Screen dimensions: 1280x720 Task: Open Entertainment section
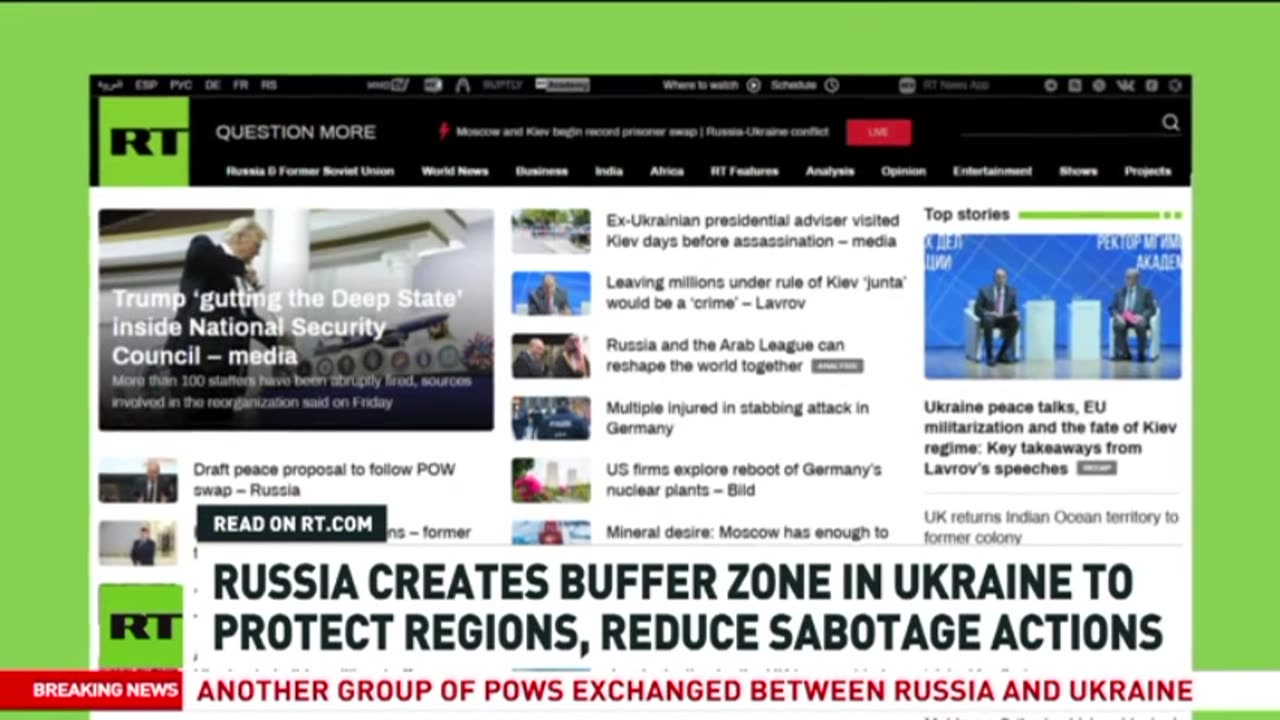pos(992,171)
